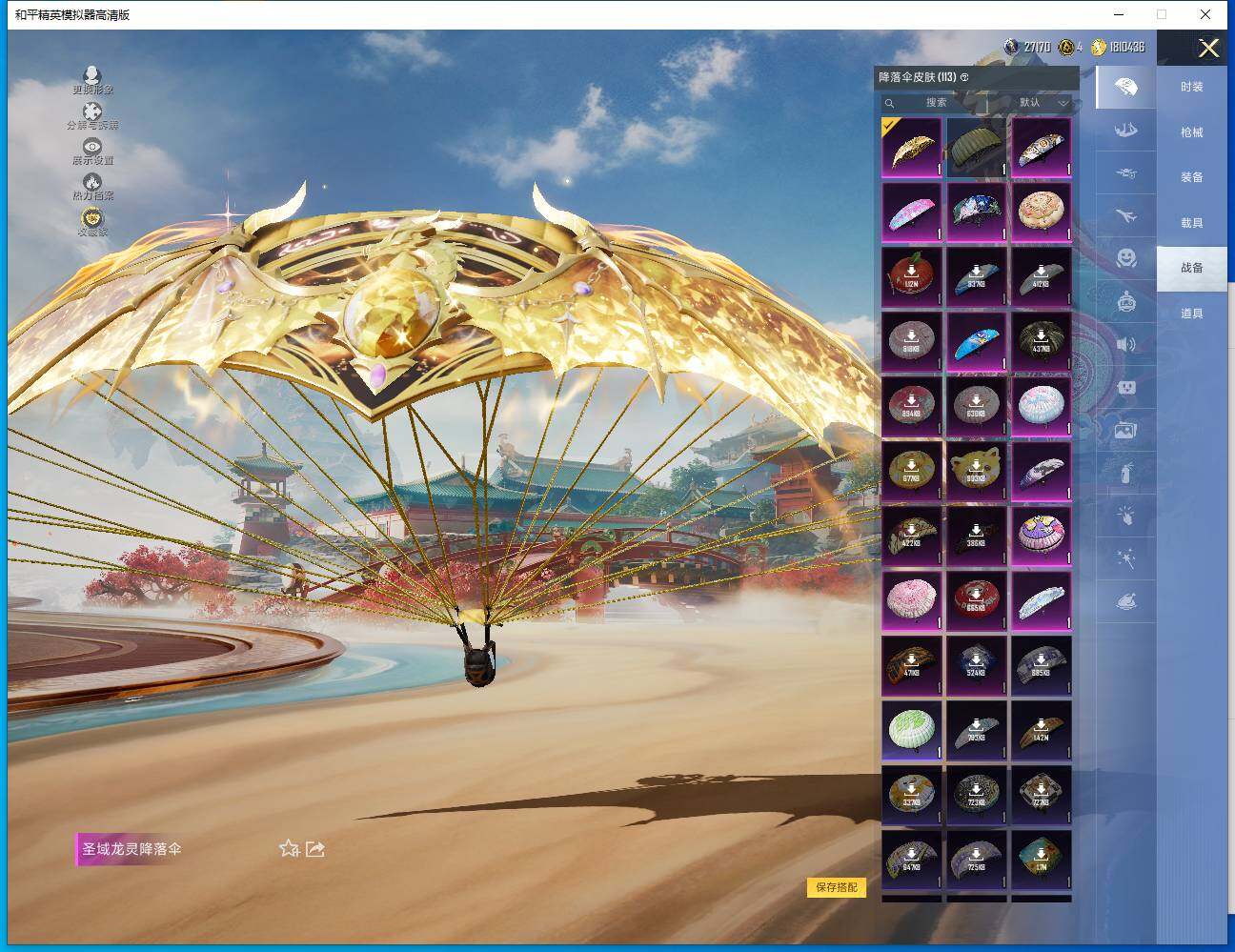This screenshot has width=1235, height=952.
Task: Select the 战备 tab
Action: click(1192, 268)
